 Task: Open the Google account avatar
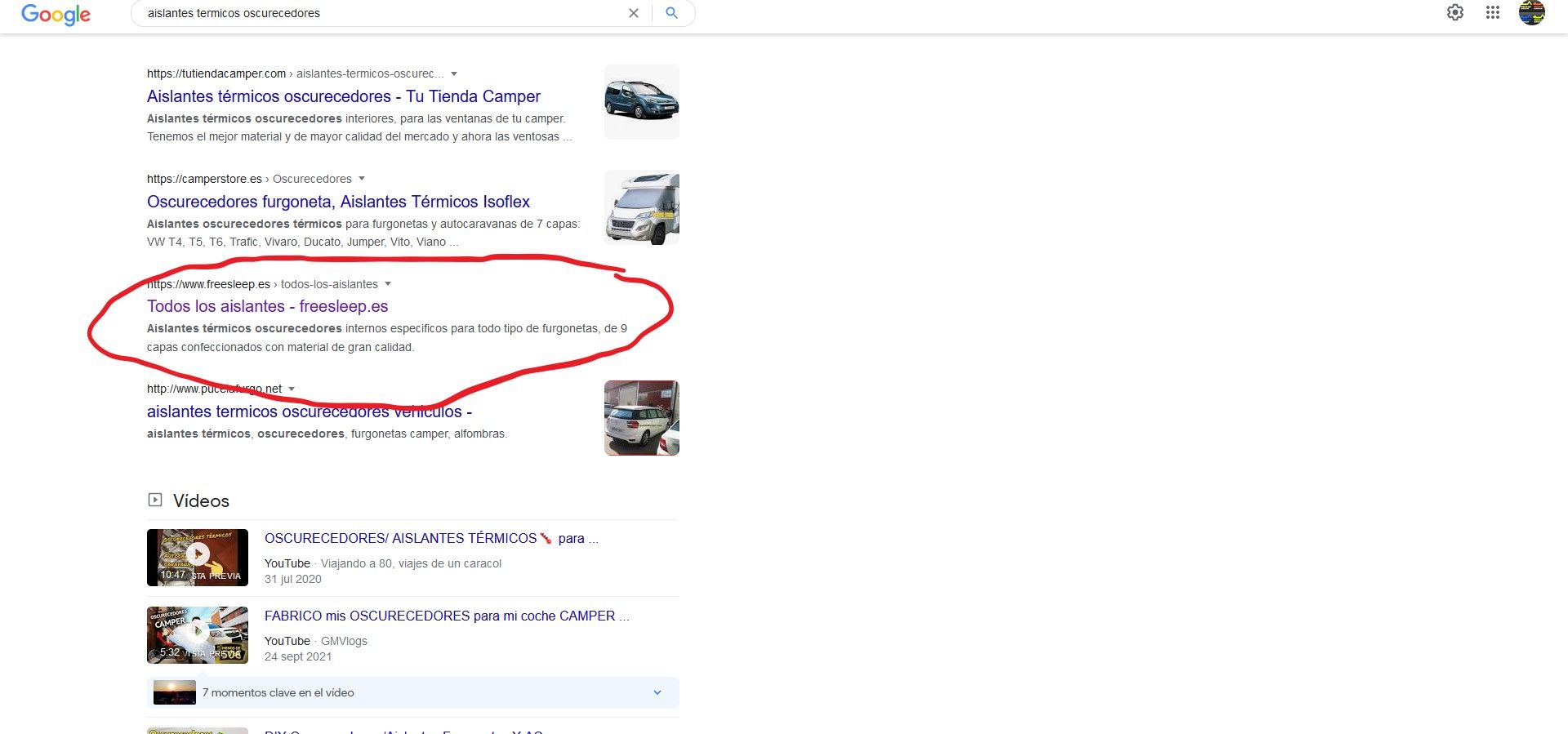tap(1532, 13)
